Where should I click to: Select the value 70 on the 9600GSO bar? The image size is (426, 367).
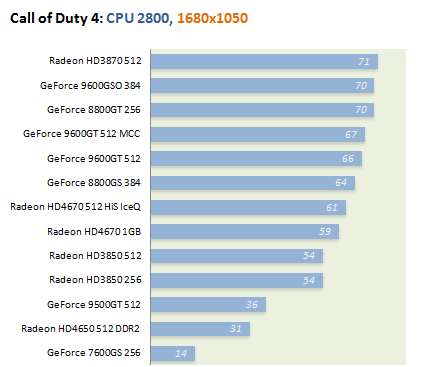pyautogui.click(x=361, y=86)
